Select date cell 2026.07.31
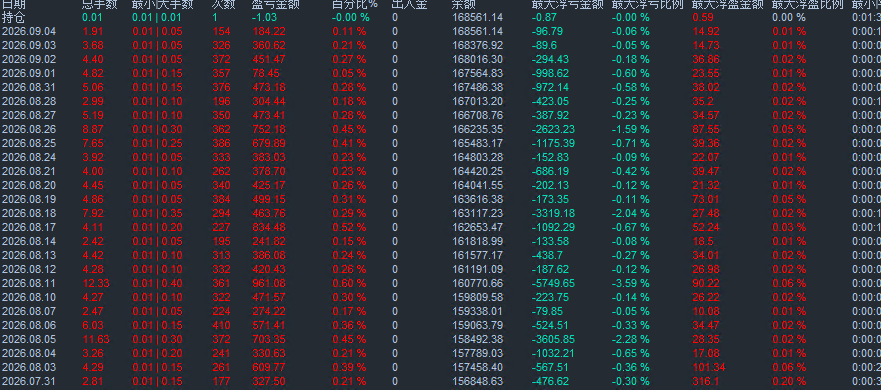The image size is (881, 390). 29,382
